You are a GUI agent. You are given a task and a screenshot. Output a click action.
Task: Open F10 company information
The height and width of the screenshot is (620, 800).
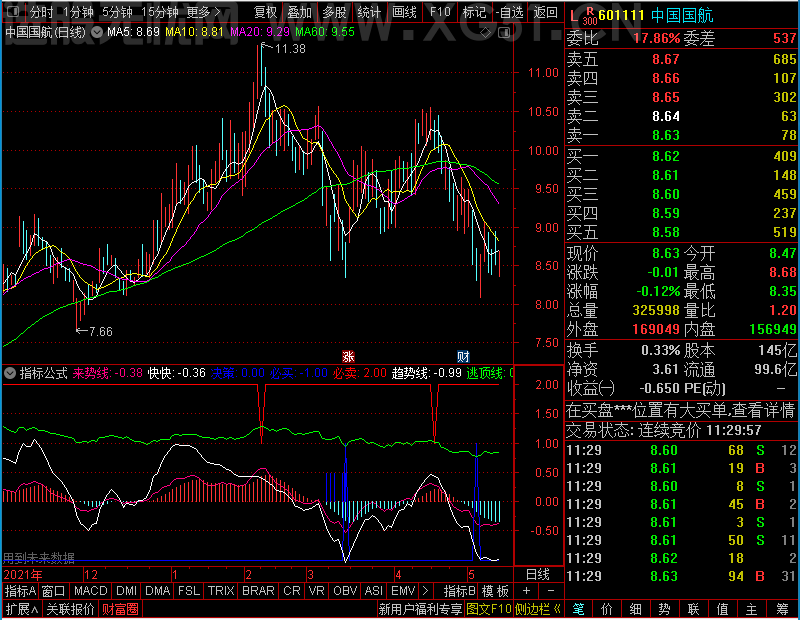point(440,12)
